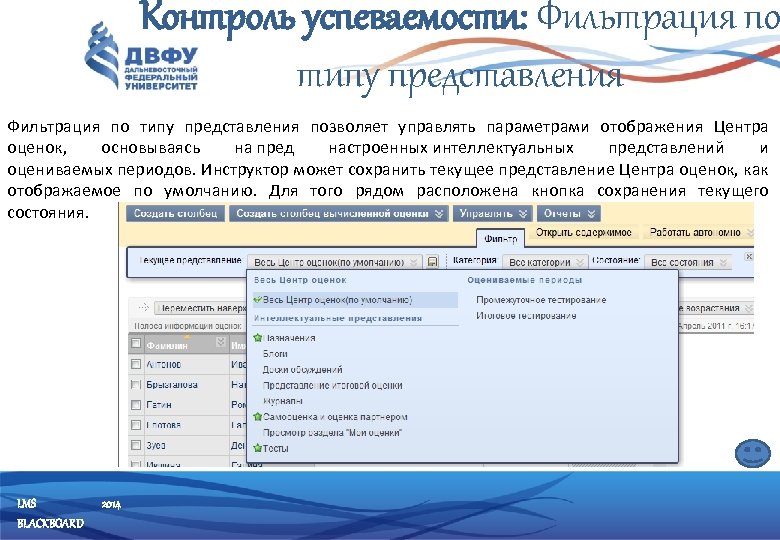Click the Интеллектуальные представления heading
This screenshot has height=540, width=780.
[x=338, y=318]
